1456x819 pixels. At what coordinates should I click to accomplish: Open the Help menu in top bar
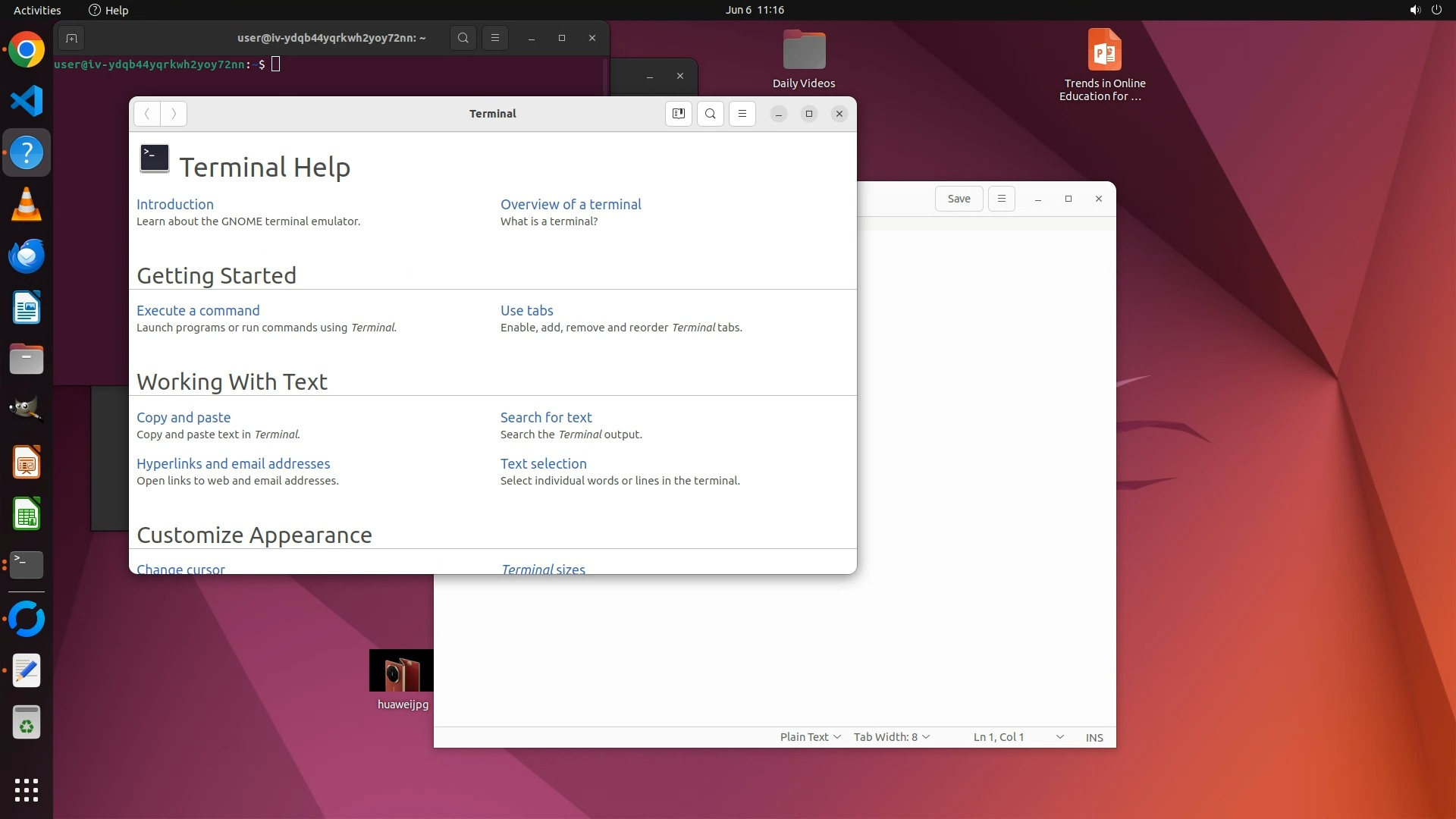108,10
